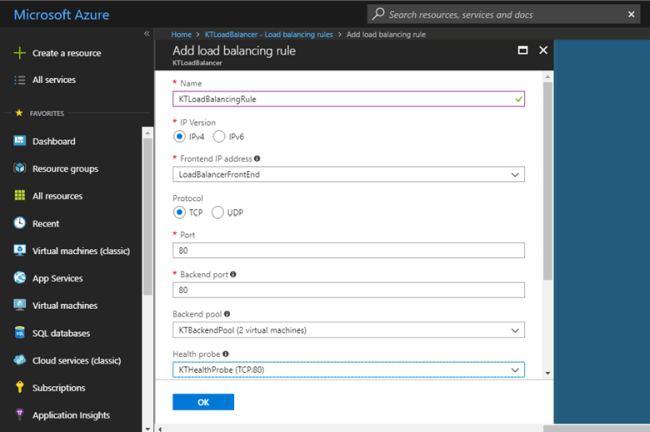The height and width of the screenshot is (432, 650).
Task: Click the panel vertical scrollbar
Action: click(x=547, y=180)
